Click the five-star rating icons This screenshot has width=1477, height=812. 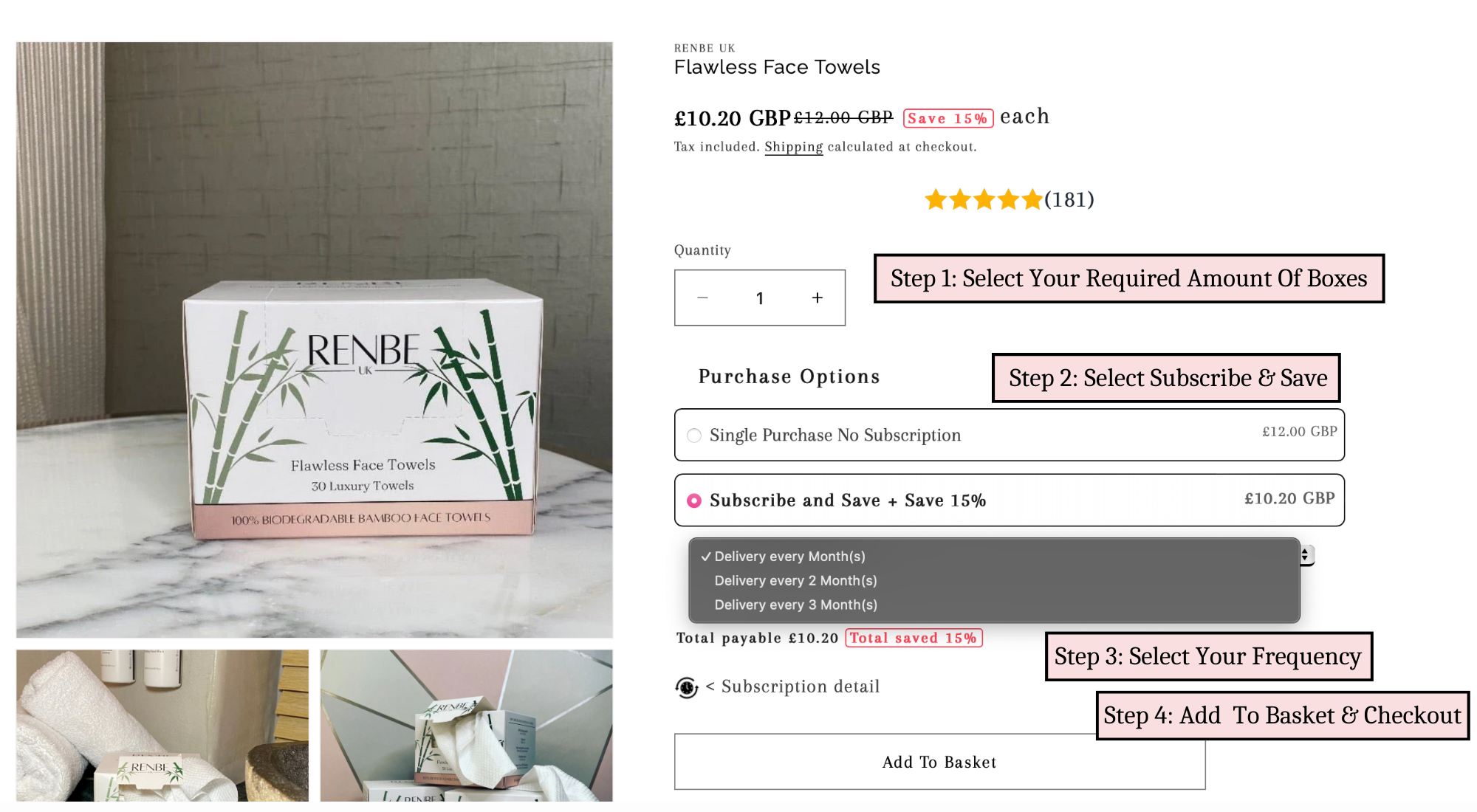pos(984,199)
